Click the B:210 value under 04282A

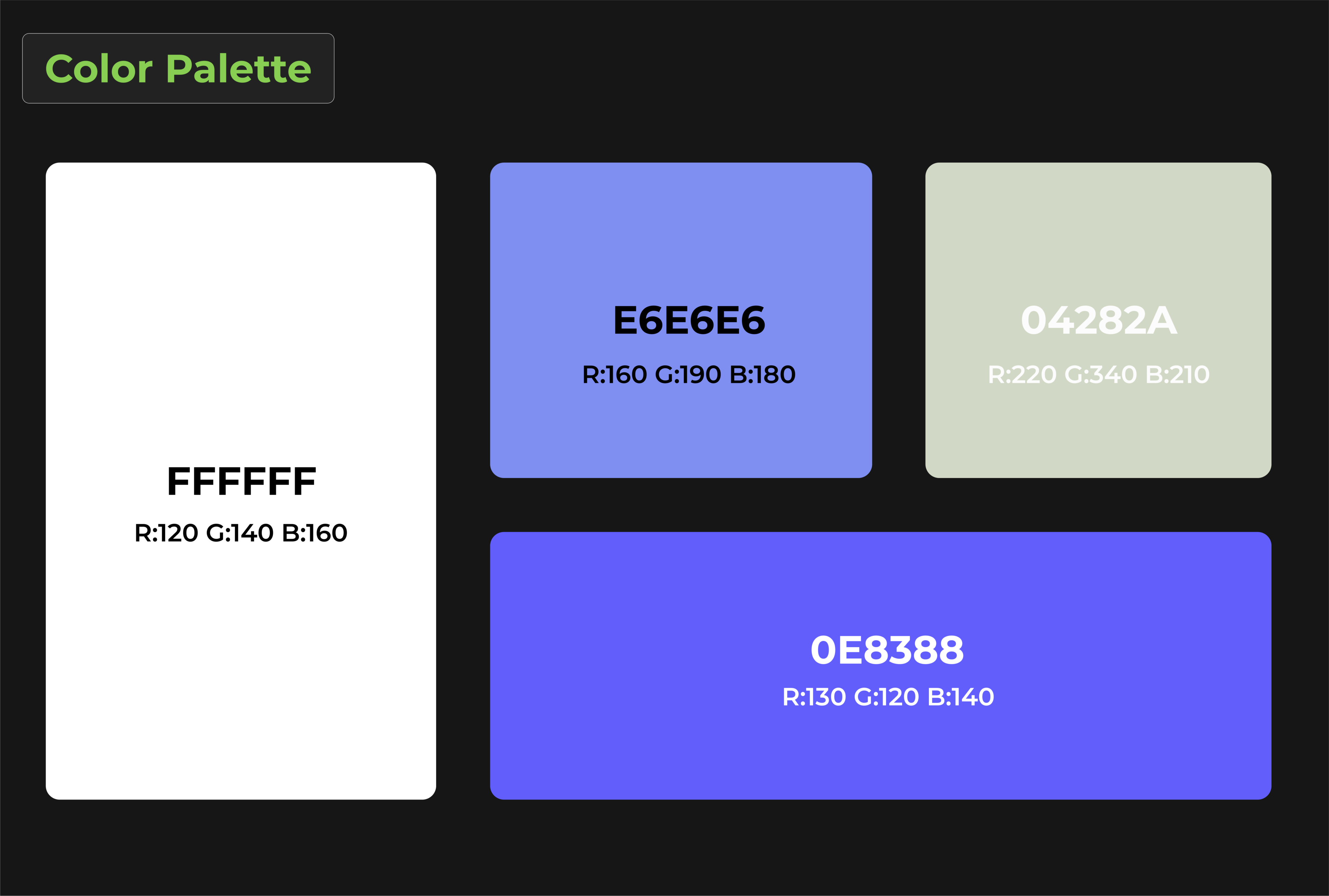point(1177,375)
